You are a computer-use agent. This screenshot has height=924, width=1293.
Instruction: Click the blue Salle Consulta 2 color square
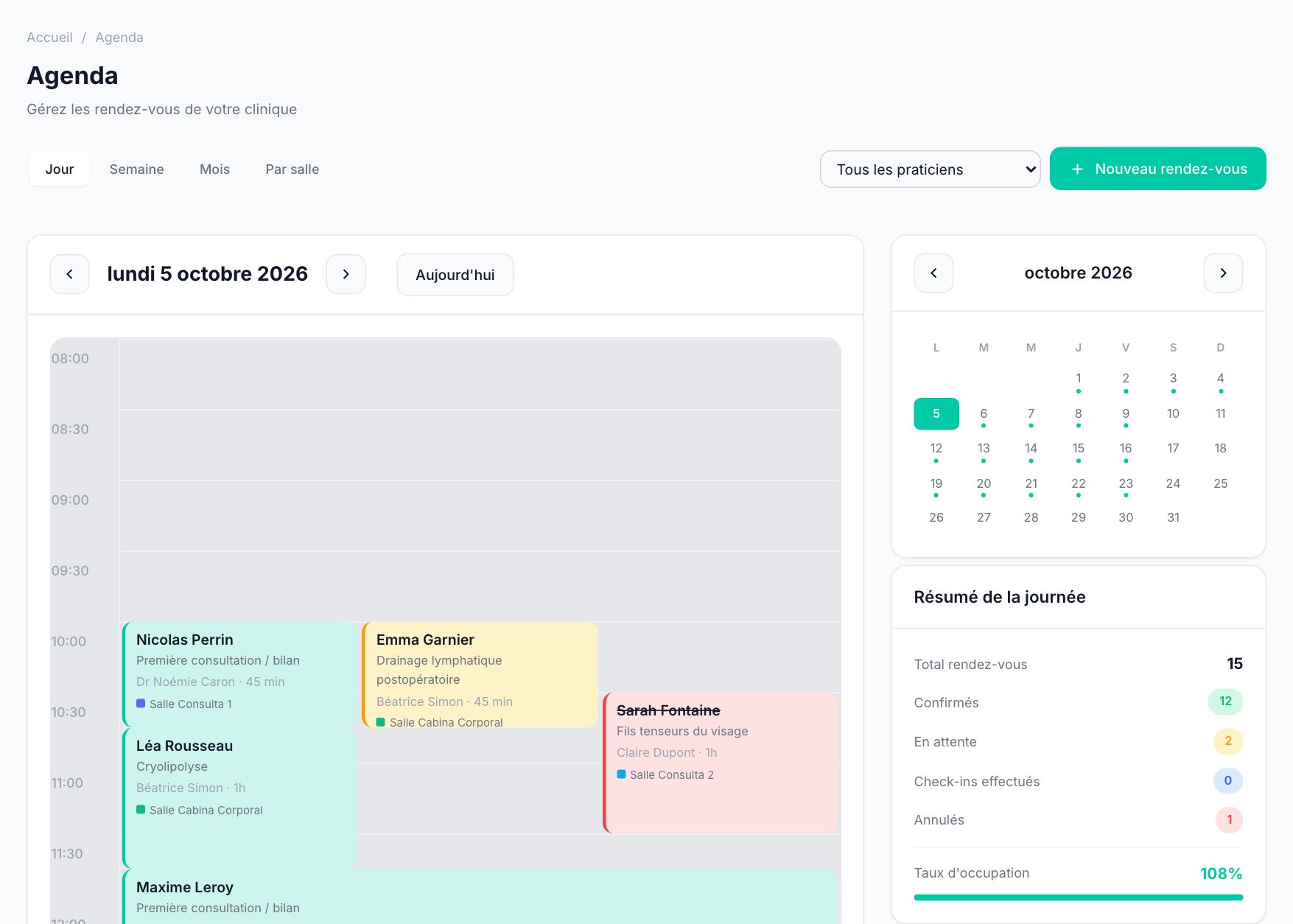pos(621,774)
